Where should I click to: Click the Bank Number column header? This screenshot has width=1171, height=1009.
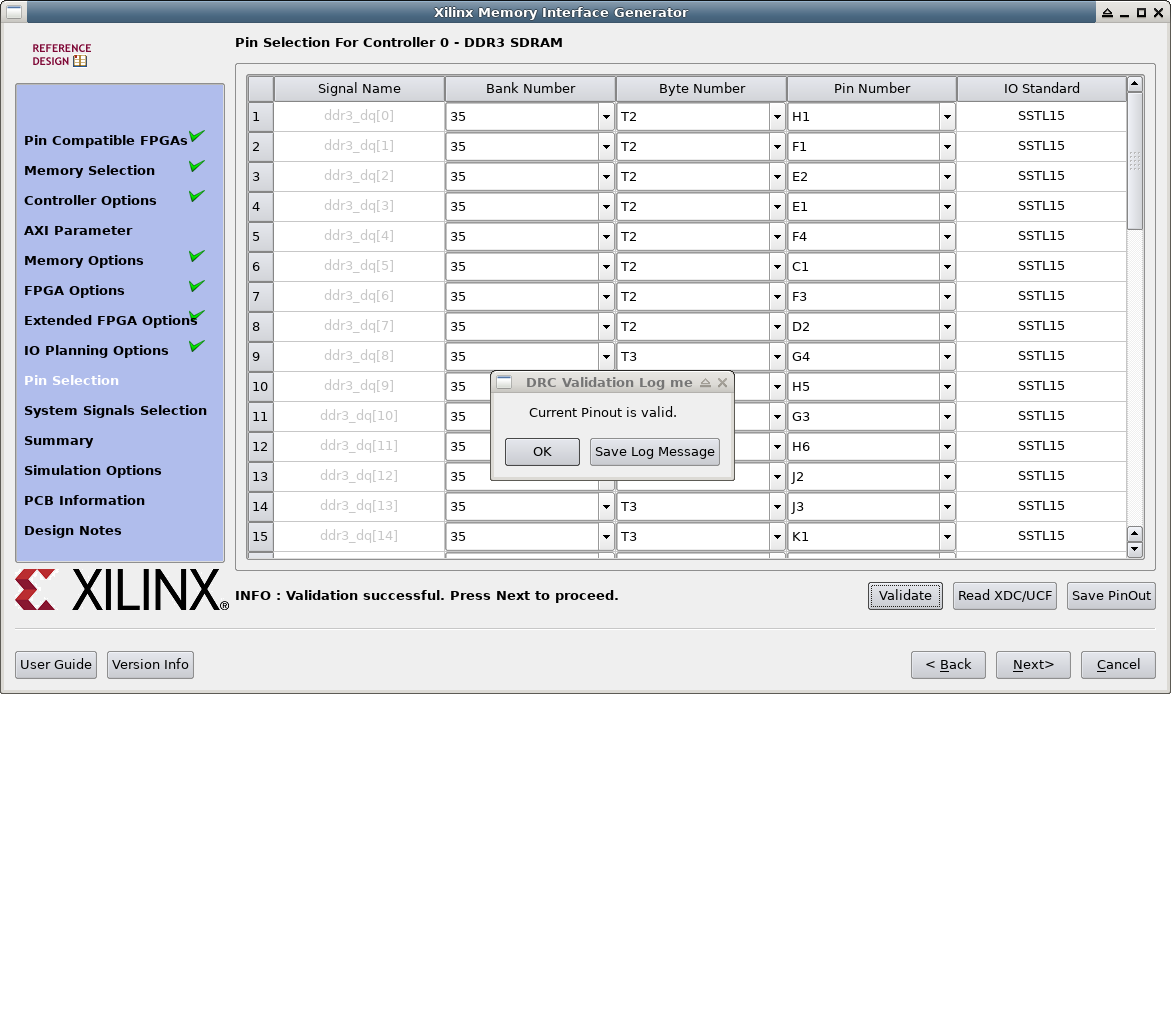530,88
